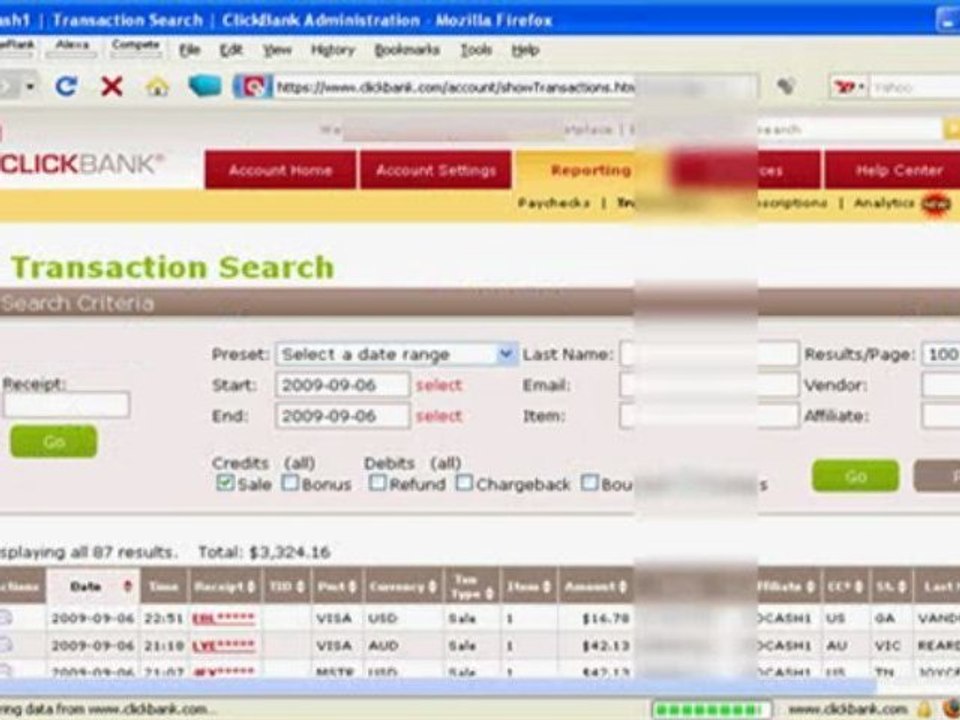Click select link next to End date
960x720 pixels.
439,416
